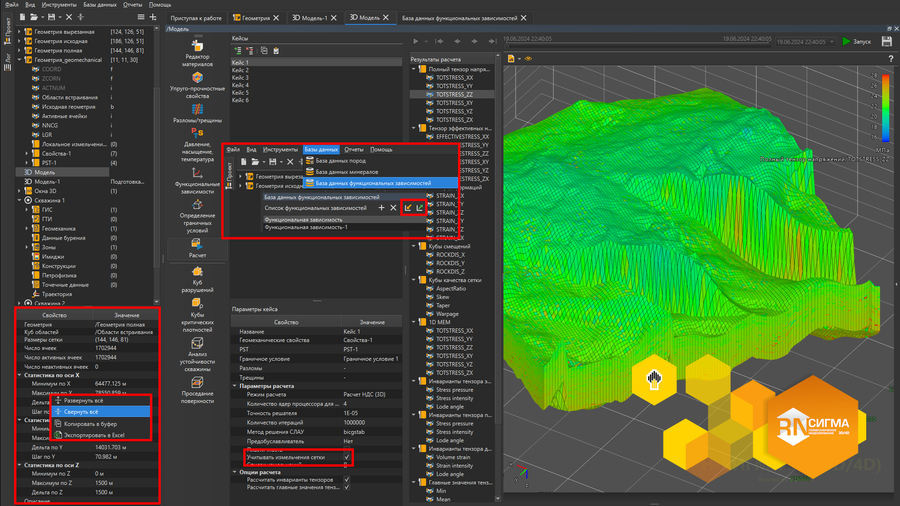
Task: Toggle Рассчитать главные значения тензоров checkbox
Action: pos(347,488)
